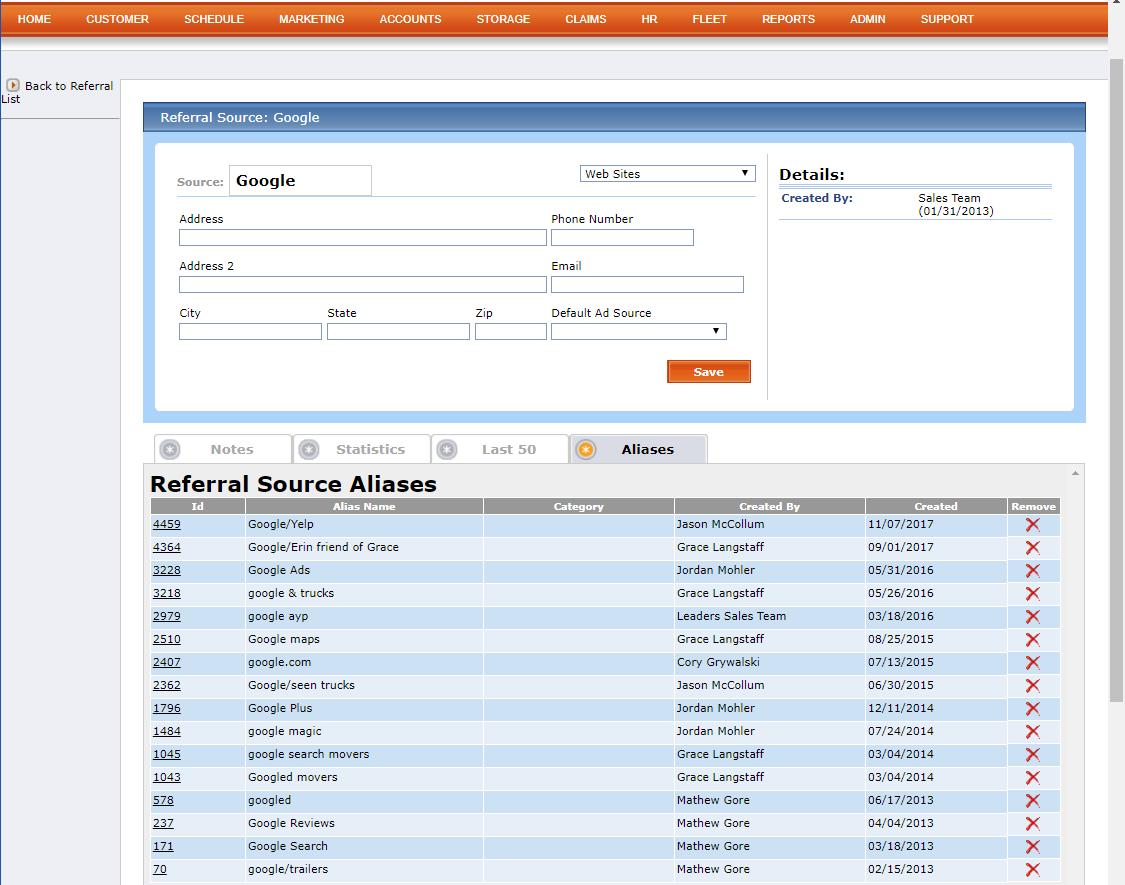1125x885 pixels.
Task: Remove the Google/Erin friend of Grace alias
Action: (1032, 548)
